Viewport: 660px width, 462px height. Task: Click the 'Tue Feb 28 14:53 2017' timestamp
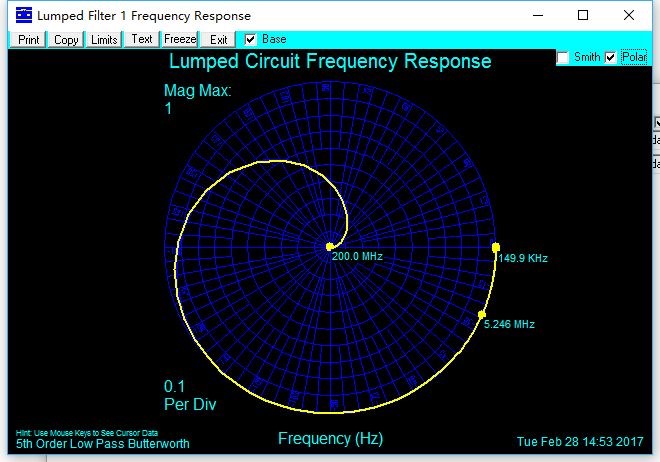pos(580,442)
